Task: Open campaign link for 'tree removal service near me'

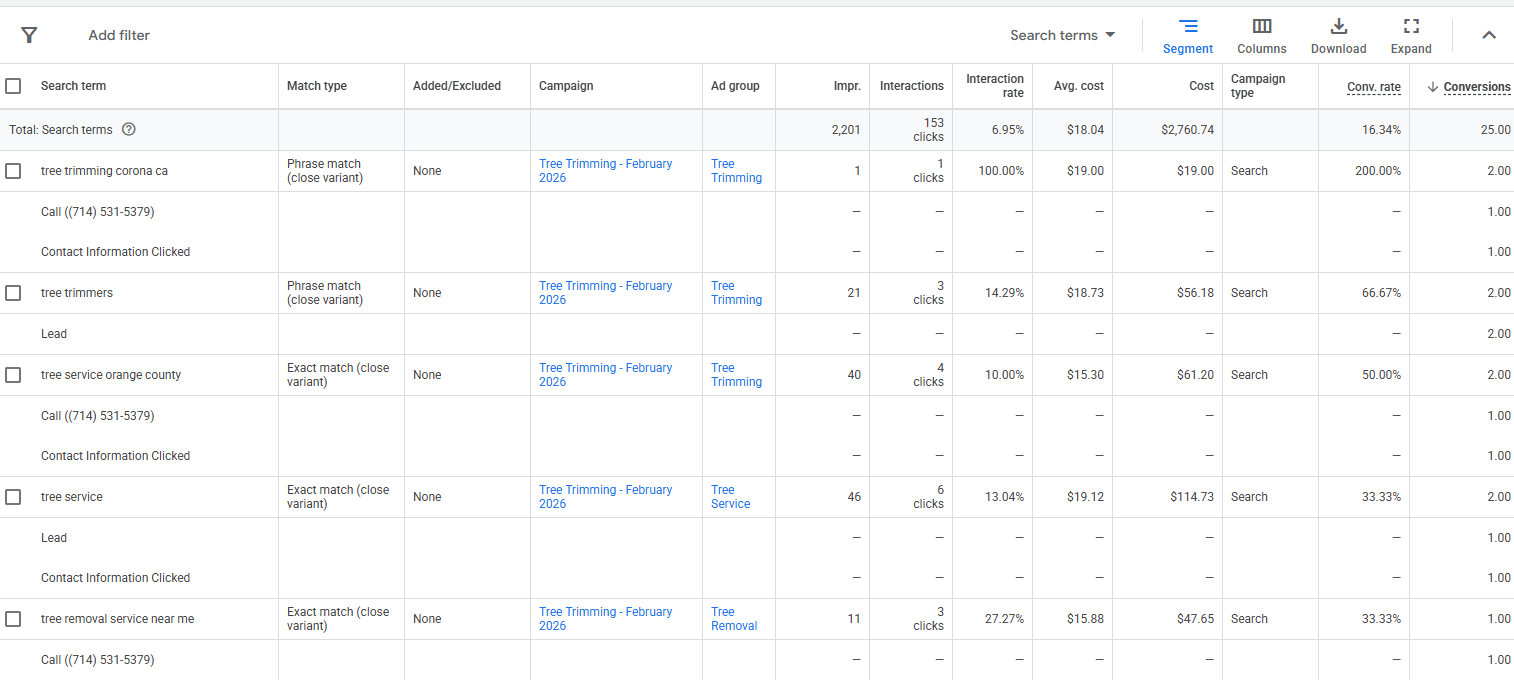Action: (x=606, y=619)
